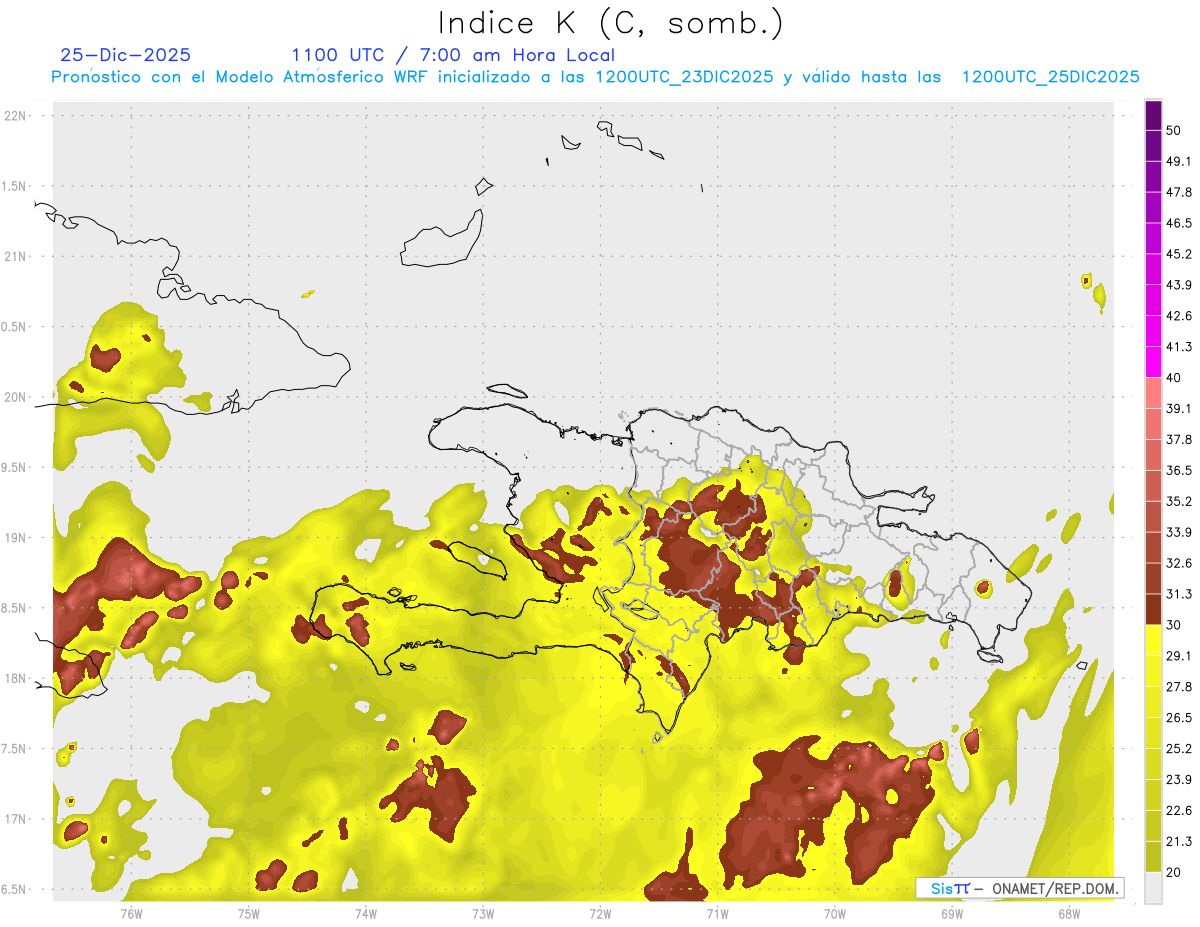This screenshot has width=1200, height=927.
Task: Click colorbar value "46.5"
Action: coord(1178,223)
